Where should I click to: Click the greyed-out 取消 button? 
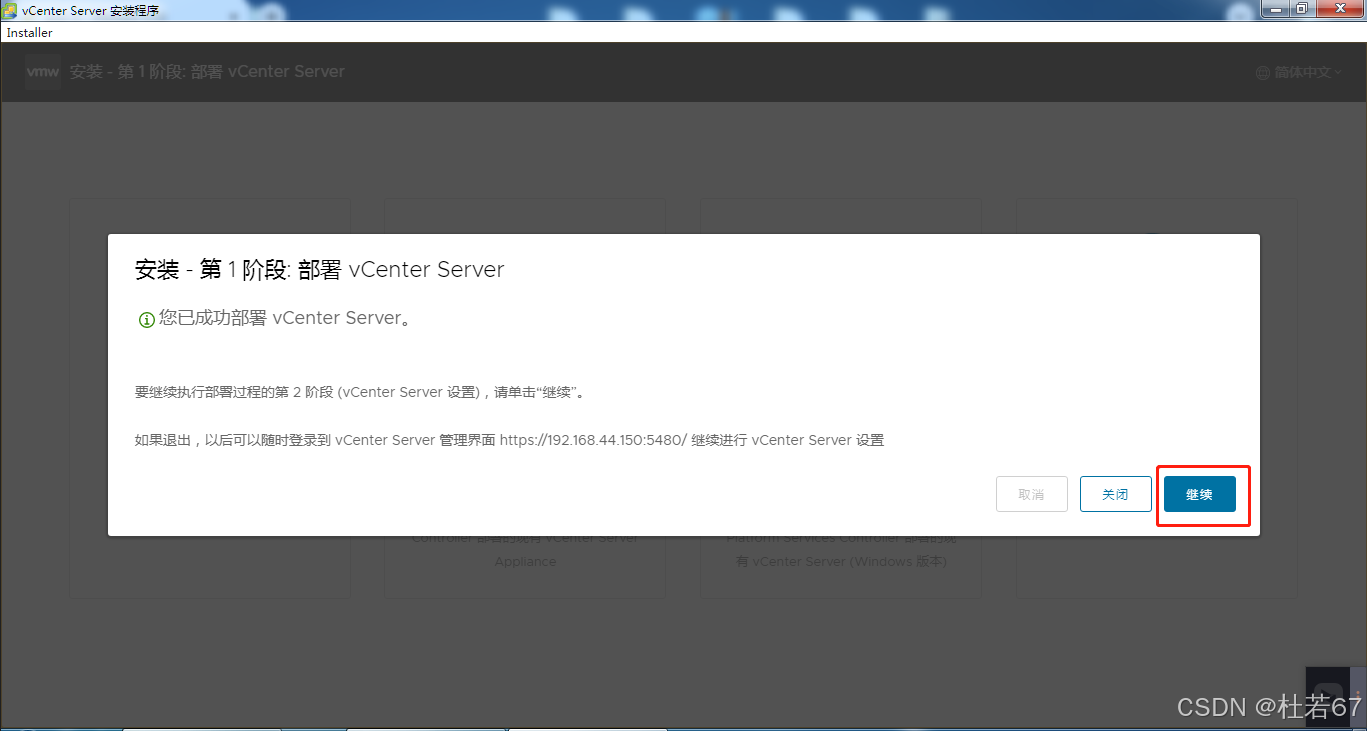[x=1031, y=494]
